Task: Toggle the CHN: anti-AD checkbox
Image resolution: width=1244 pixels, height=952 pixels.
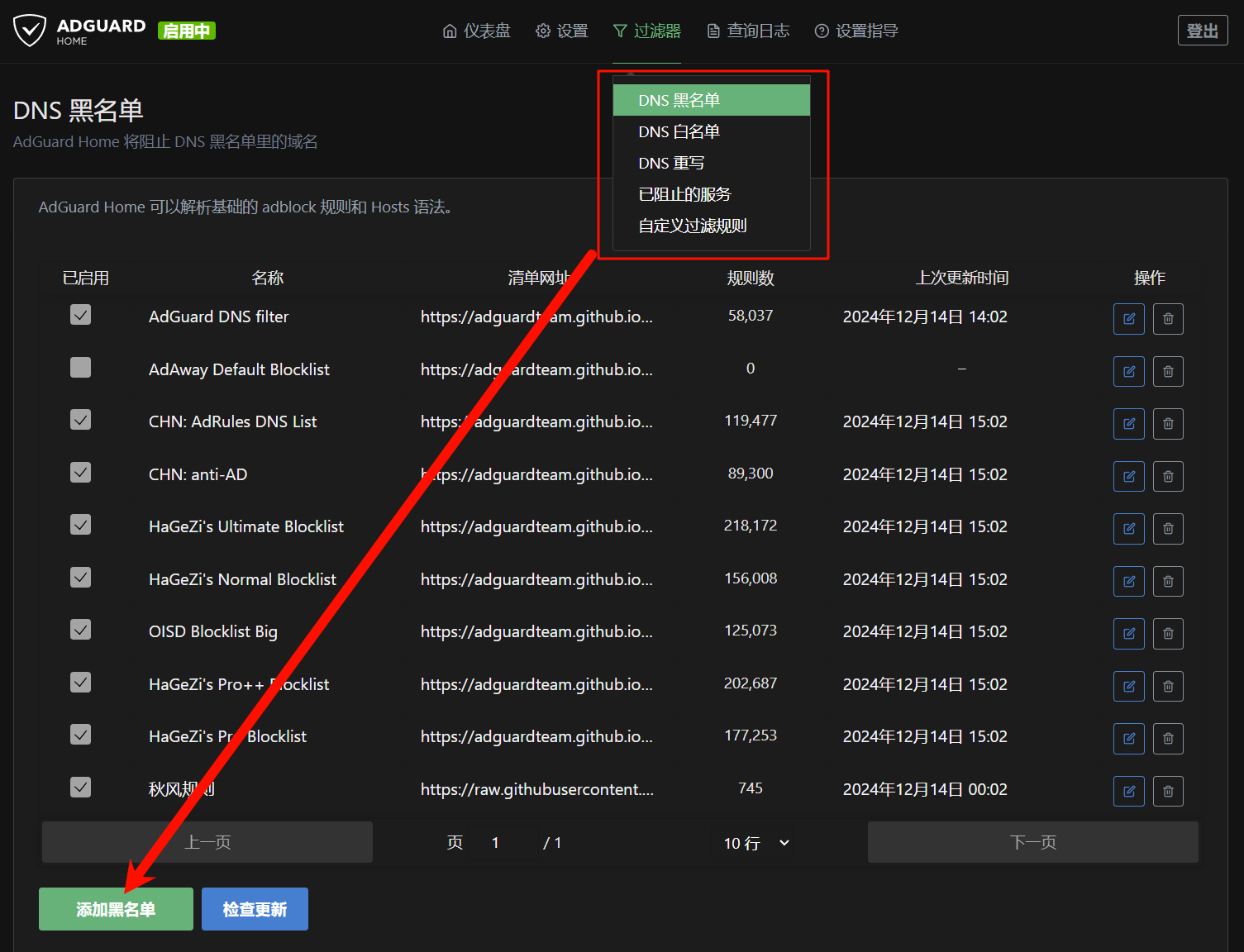Action: 80,472
